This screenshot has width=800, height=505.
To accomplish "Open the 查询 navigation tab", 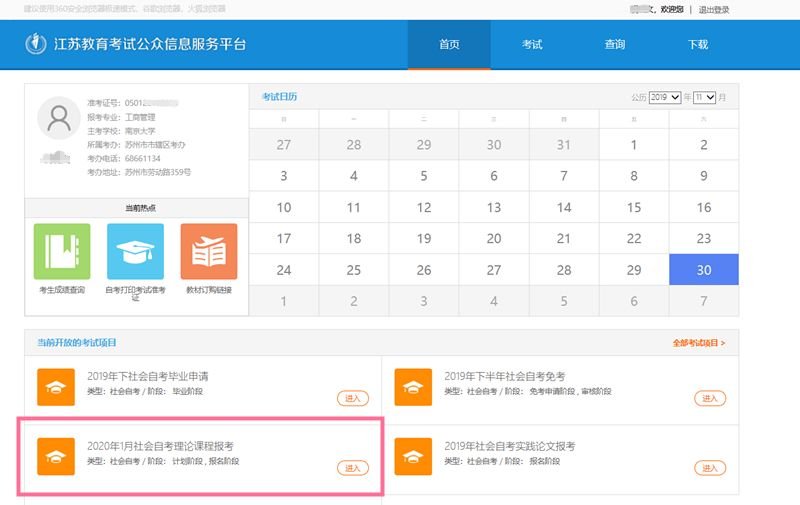I will click(x=615, y=45).
